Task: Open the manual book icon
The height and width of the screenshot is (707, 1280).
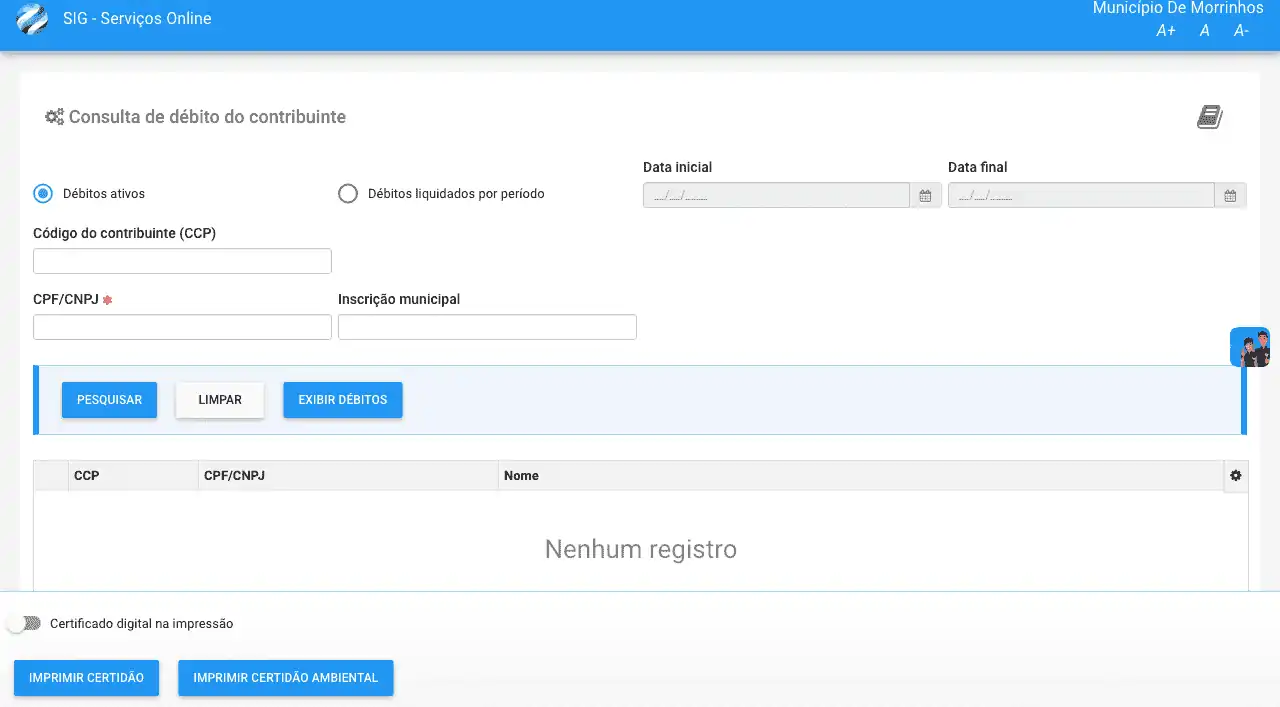Action: pyautogui.click(x=1210, y=117)
